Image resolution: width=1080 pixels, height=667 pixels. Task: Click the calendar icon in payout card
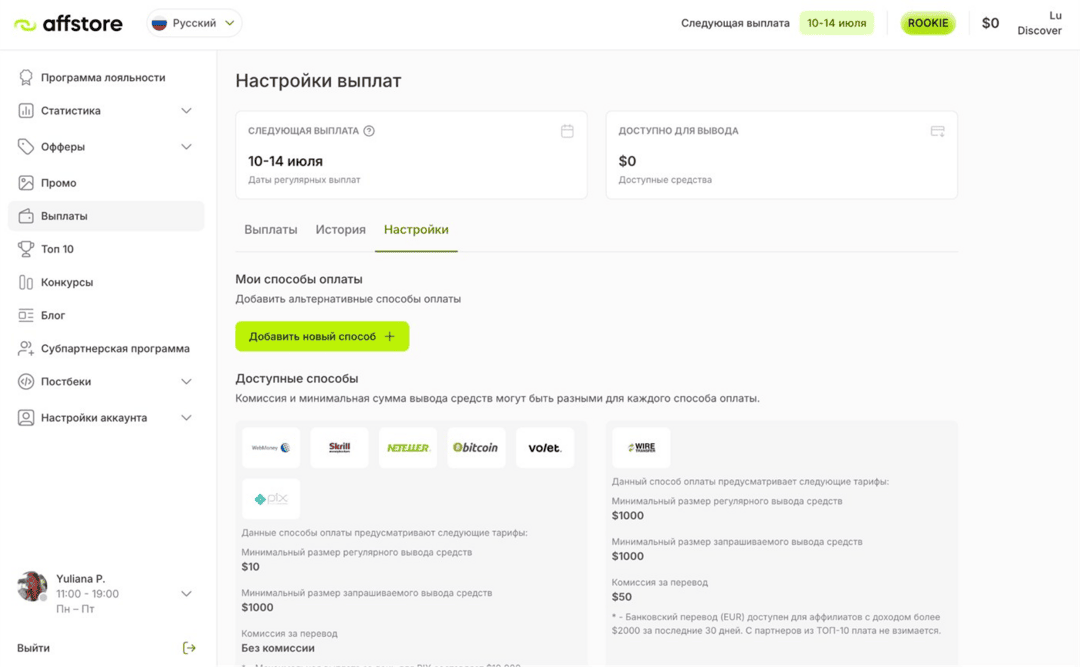click(x=567, y=131)
